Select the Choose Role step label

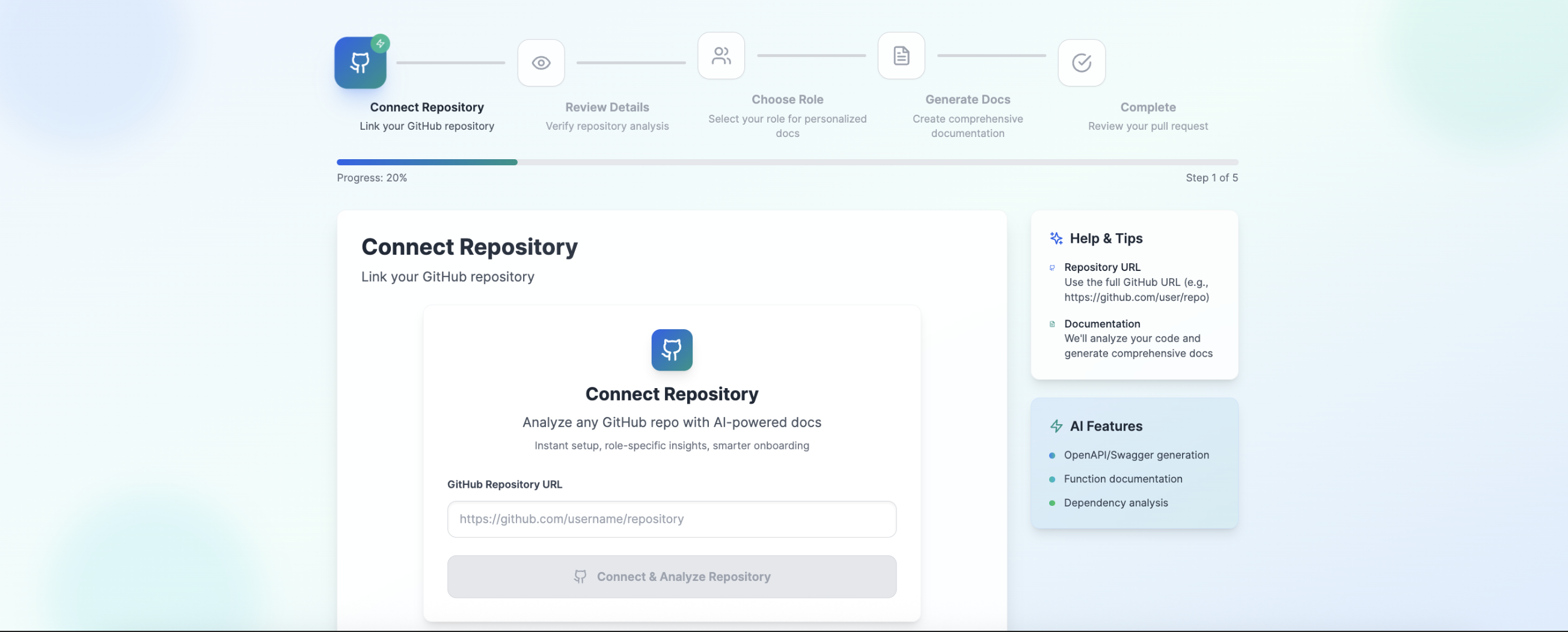point(787,99)
